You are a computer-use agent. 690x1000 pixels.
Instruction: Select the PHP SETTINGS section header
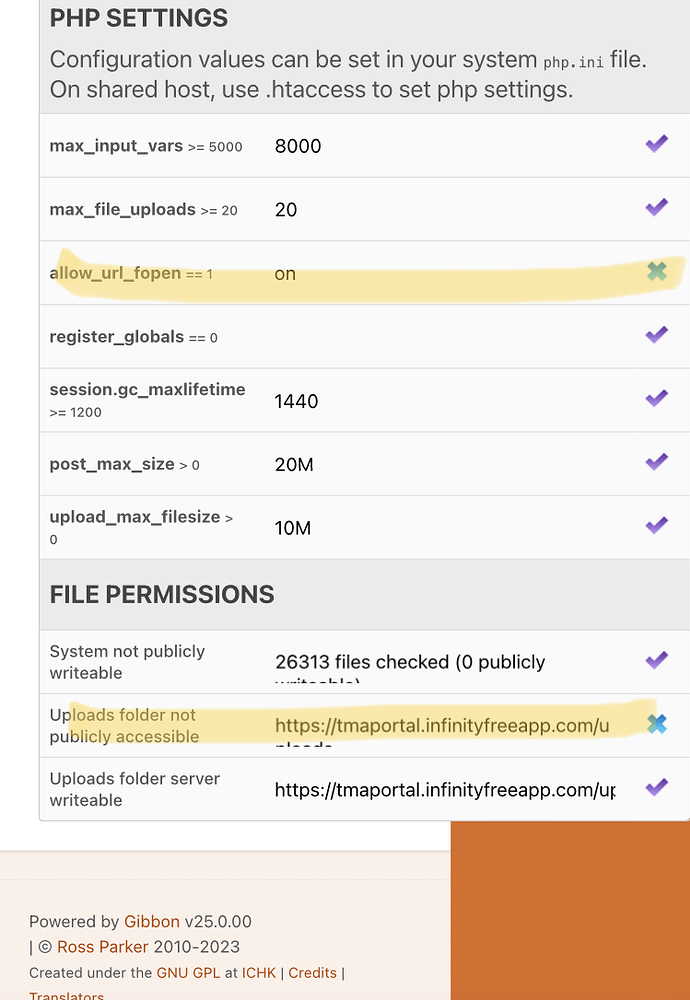point(138,18)
